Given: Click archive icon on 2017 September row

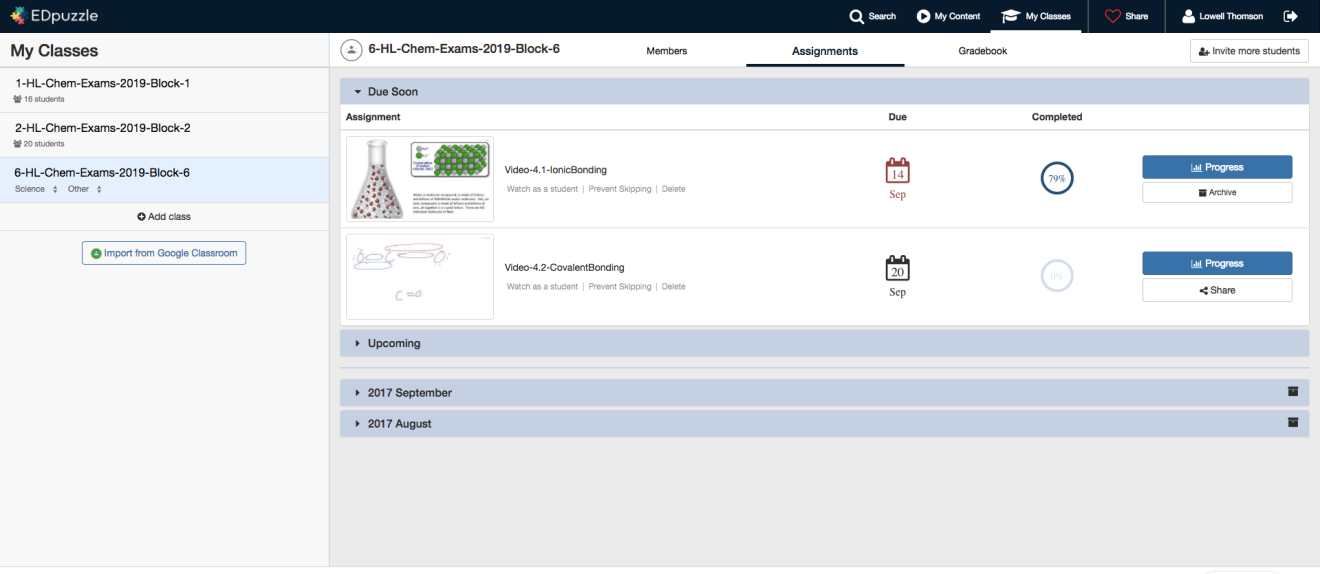Looking at the screenshot, I should 1292,392.
